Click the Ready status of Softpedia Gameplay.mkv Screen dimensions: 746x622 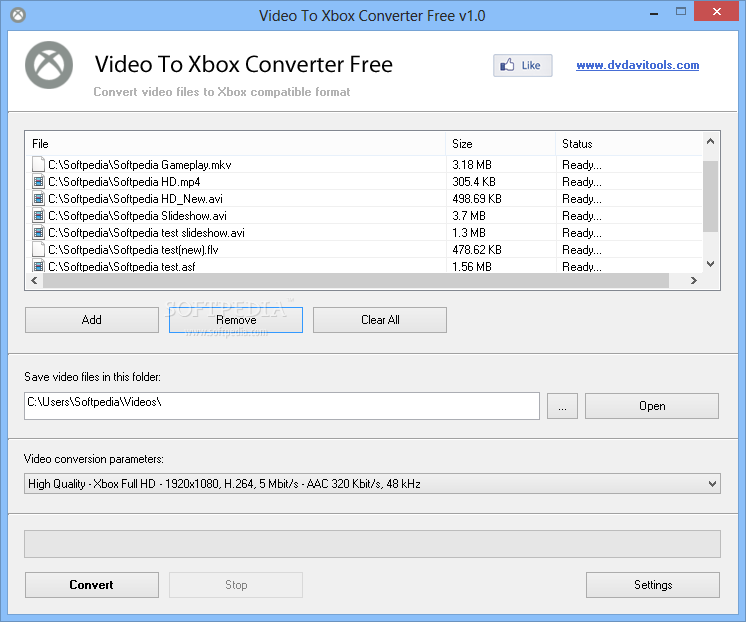click(x=582, y=165)
